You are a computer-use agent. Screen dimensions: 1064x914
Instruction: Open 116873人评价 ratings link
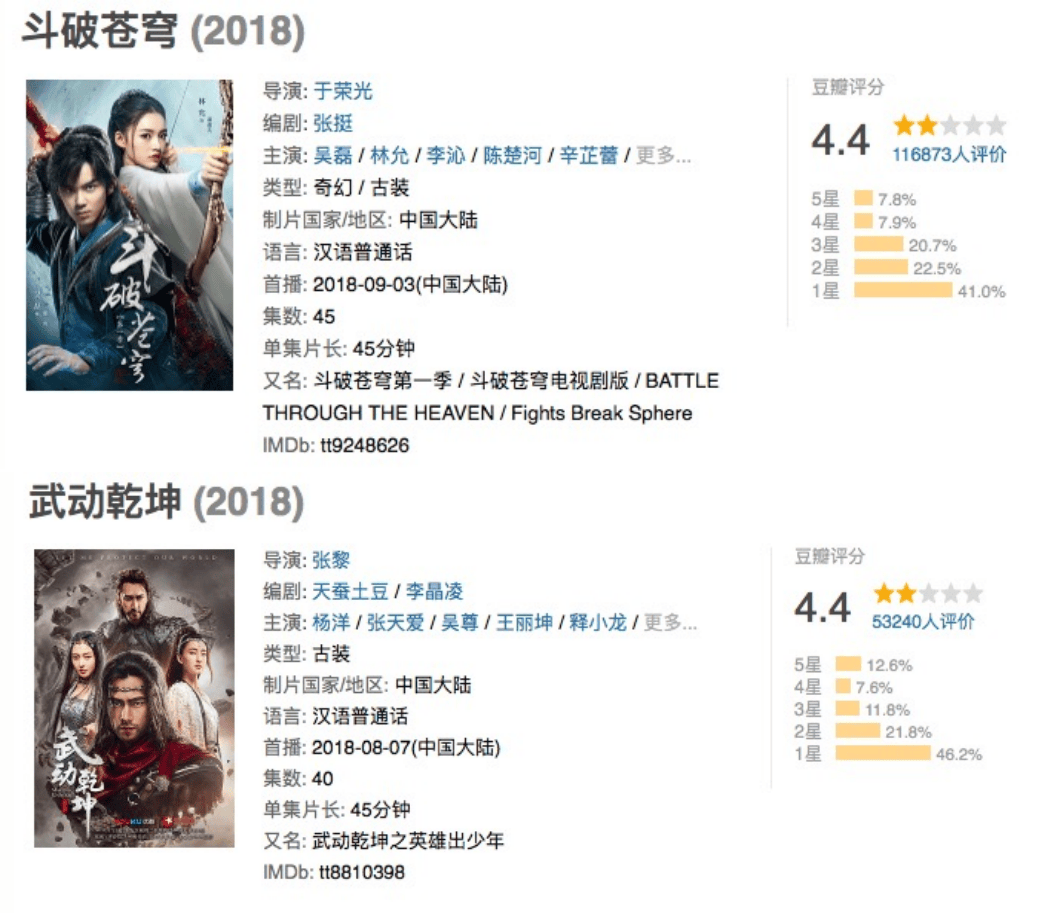pos(949,154)
